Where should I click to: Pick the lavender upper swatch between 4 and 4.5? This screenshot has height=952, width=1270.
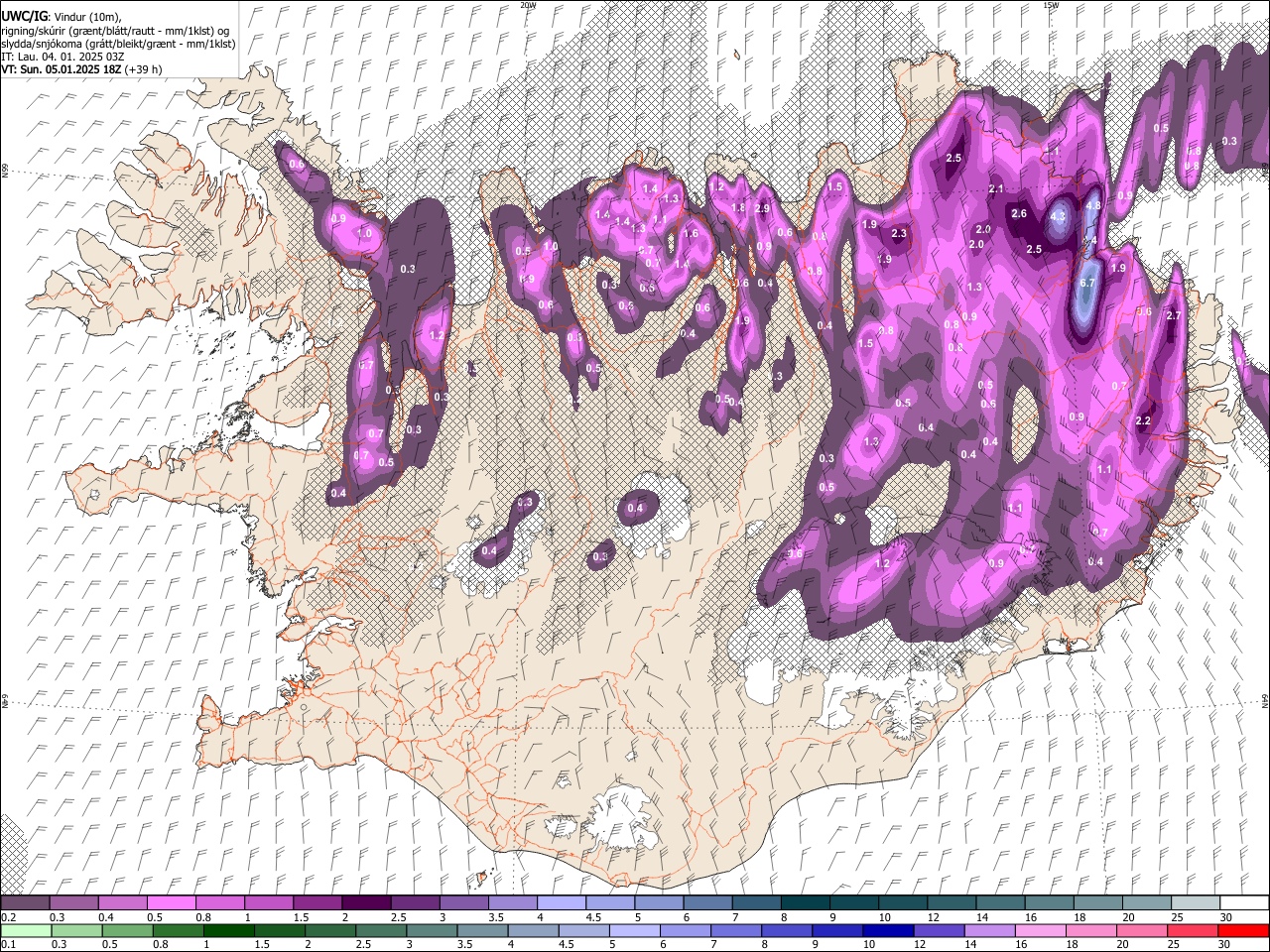click(561, 903)
